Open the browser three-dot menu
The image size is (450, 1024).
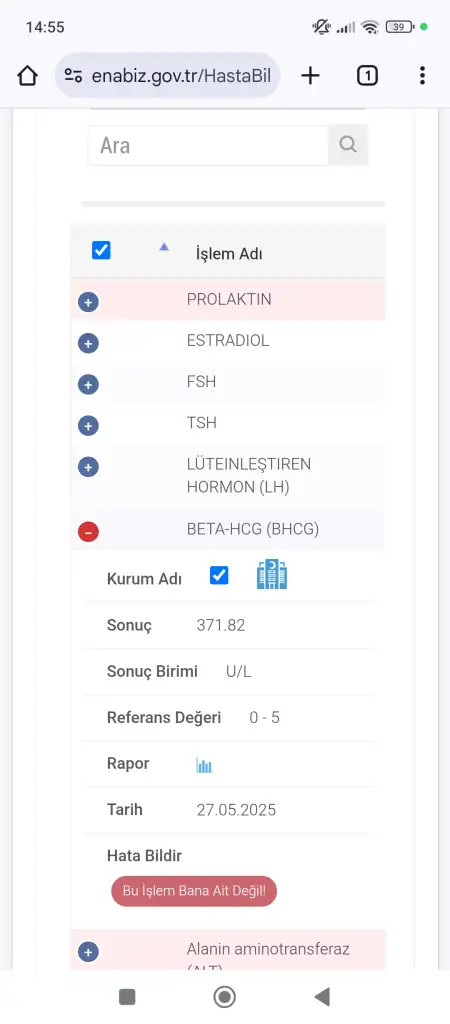(x=423, y=76)
